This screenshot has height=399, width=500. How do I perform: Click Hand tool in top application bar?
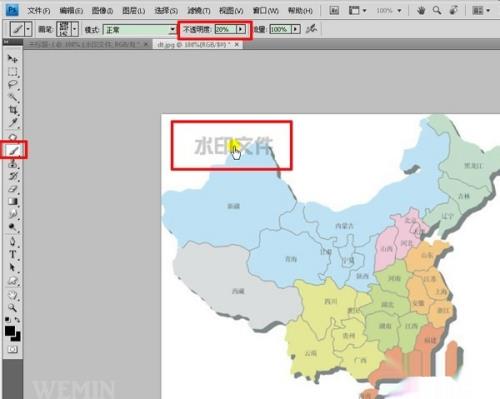[421, 11]
